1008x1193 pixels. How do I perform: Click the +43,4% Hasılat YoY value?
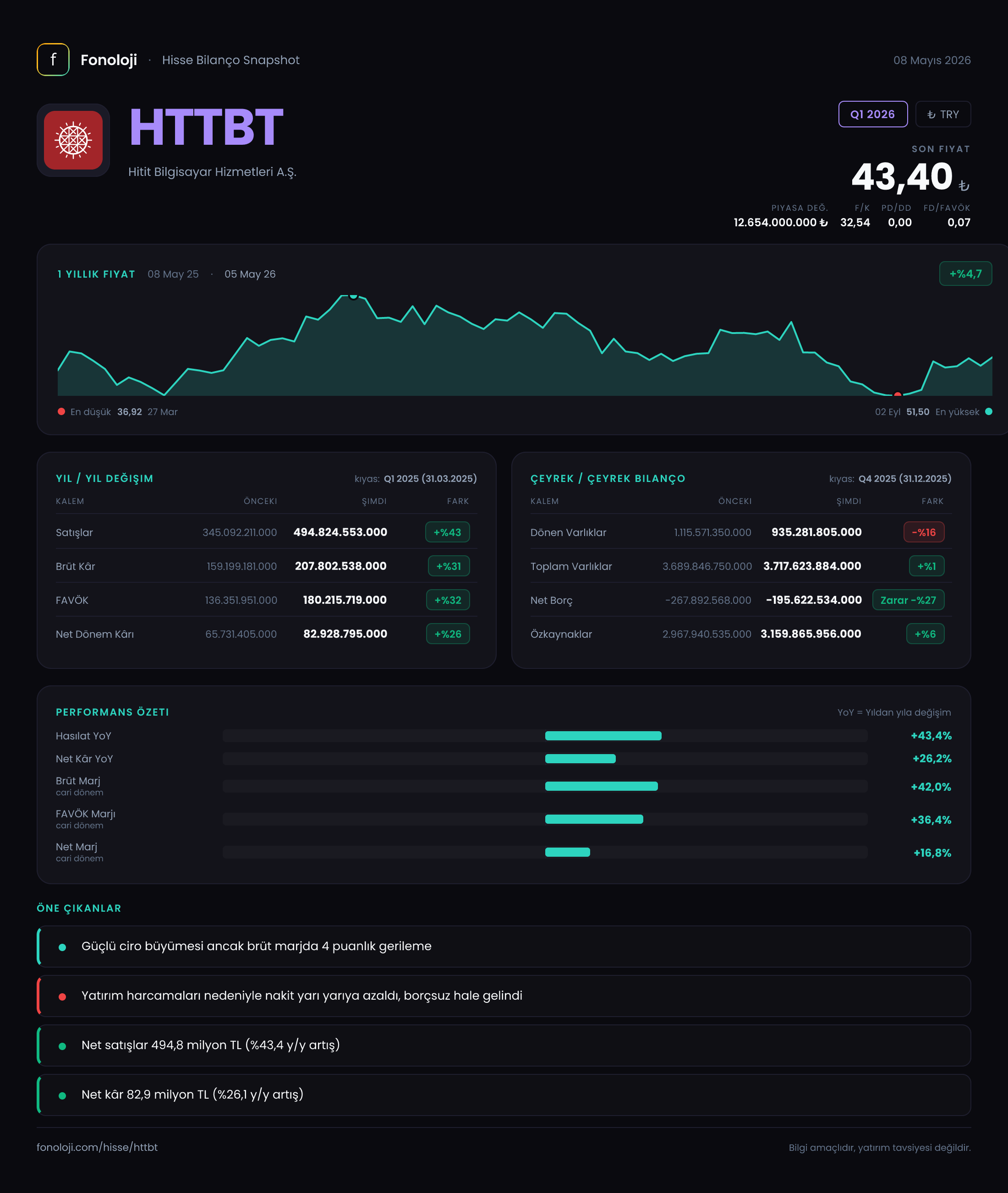click(x=931, y=735)
